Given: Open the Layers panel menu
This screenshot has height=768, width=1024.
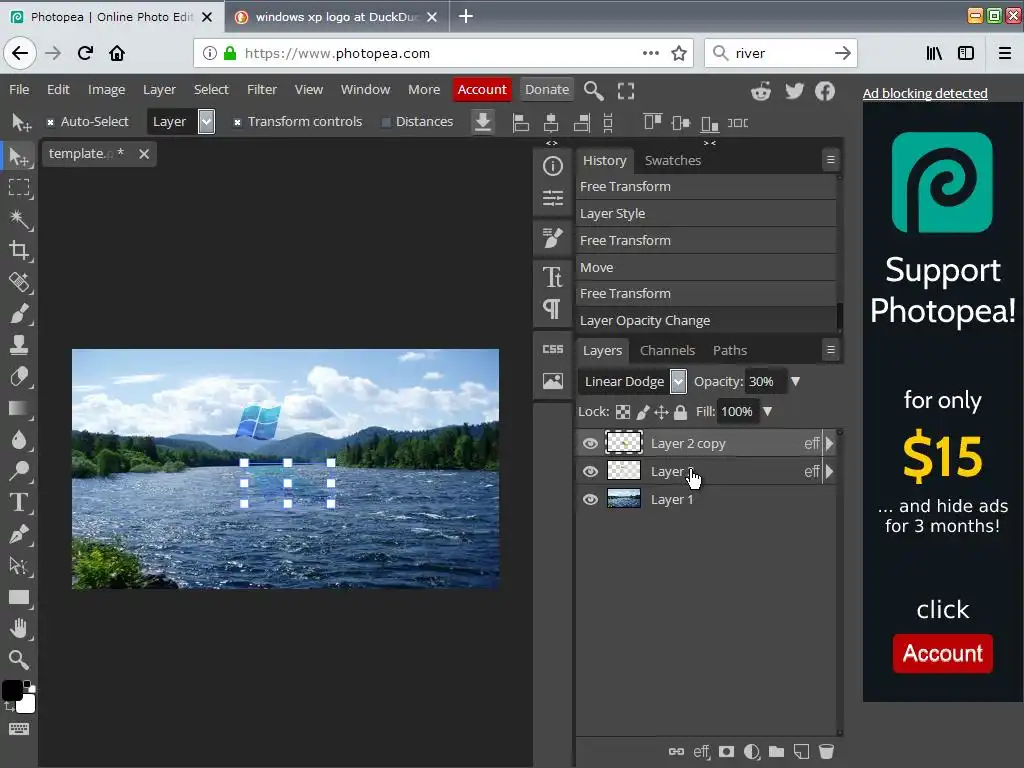Looking at the screenshot, I should (831, 349).
